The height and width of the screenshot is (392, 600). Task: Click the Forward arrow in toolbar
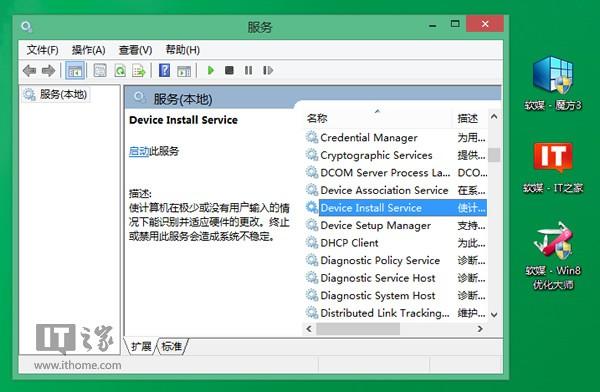click(49, 71)
